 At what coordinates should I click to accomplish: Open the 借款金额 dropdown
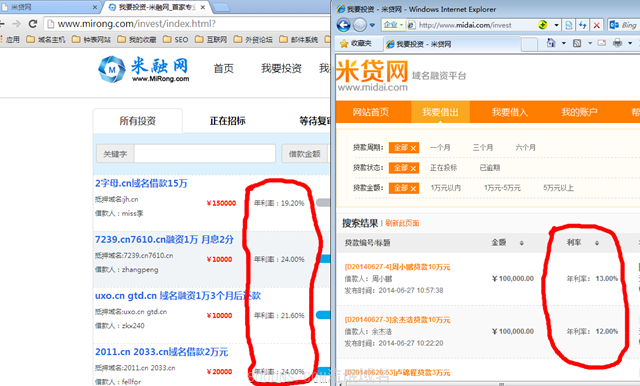(304, 154)
